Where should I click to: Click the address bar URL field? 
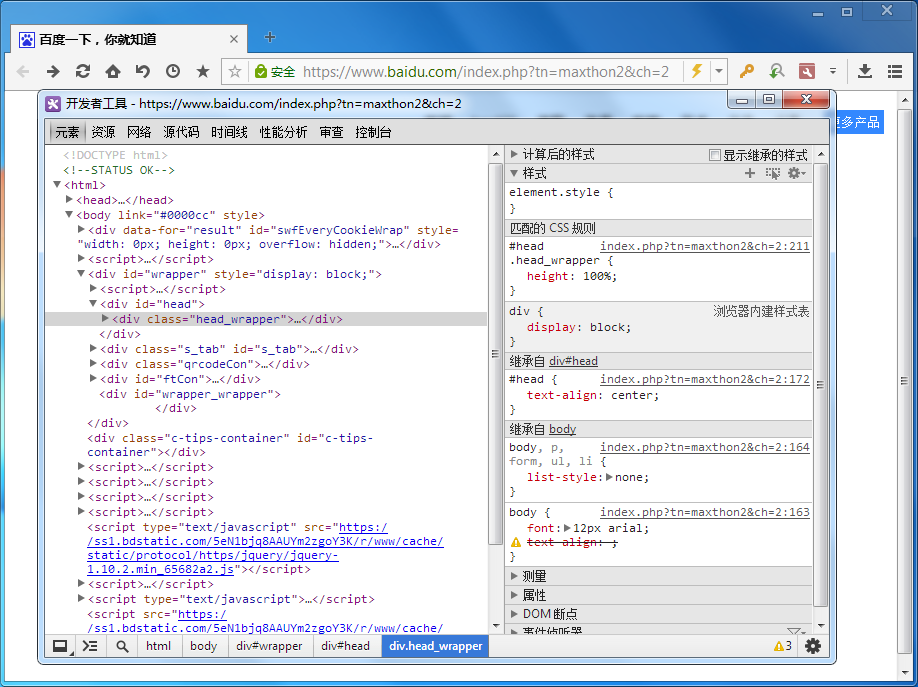tap(486, 71)
